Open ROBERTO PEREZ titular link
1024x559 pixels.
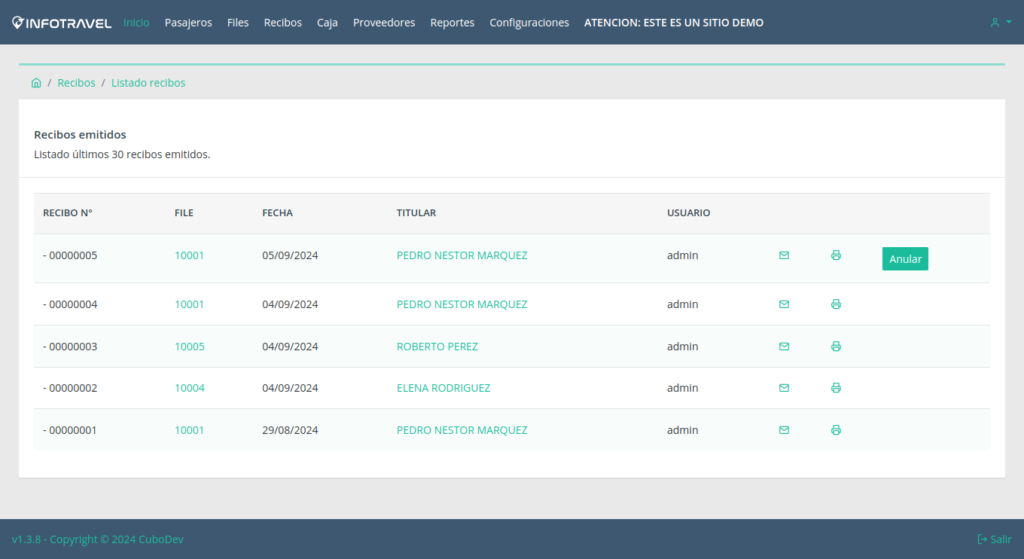tap(437, 346)
